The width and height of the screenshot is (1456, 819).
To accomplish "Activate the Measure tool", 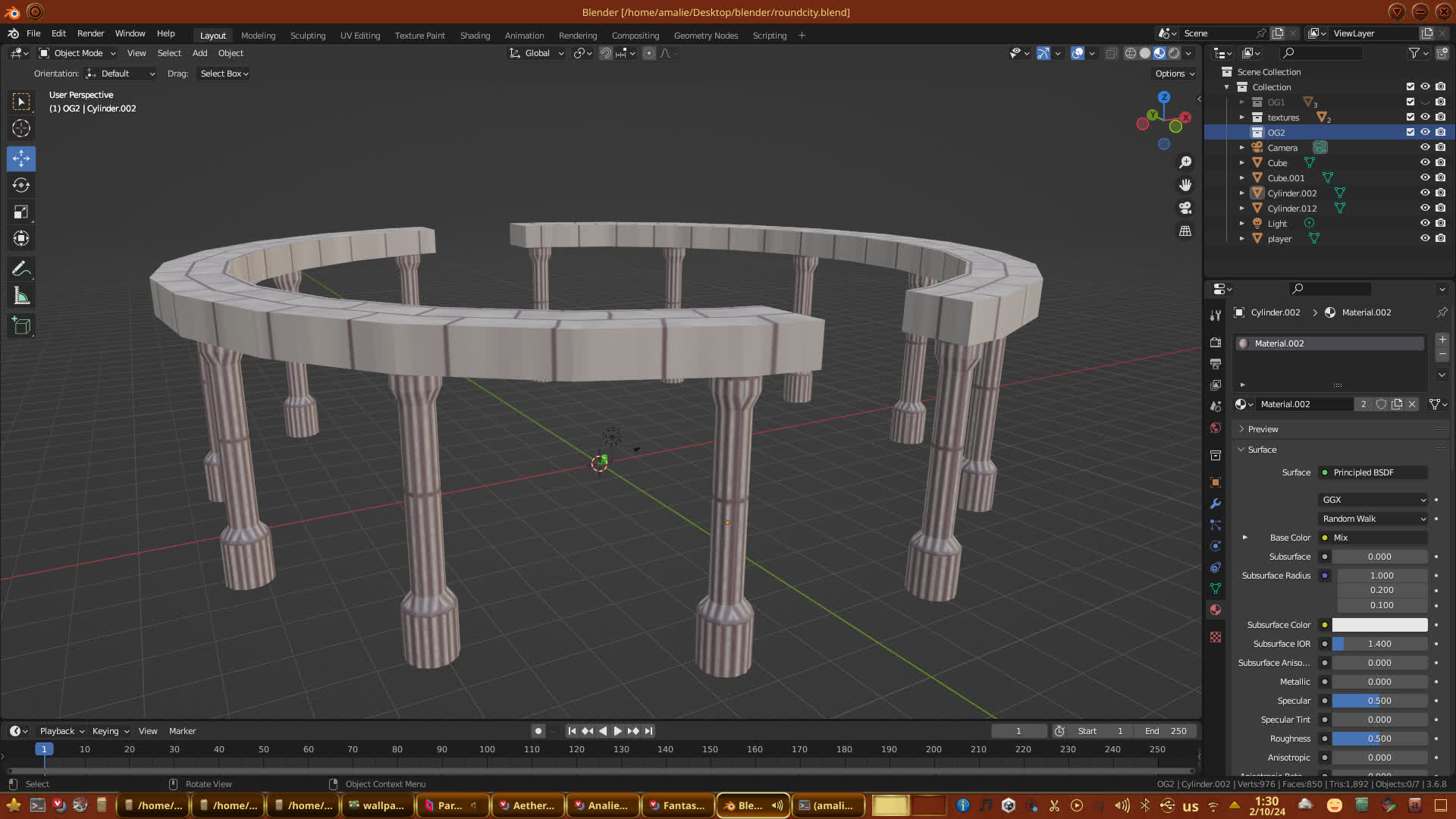I will click(21, 297).
